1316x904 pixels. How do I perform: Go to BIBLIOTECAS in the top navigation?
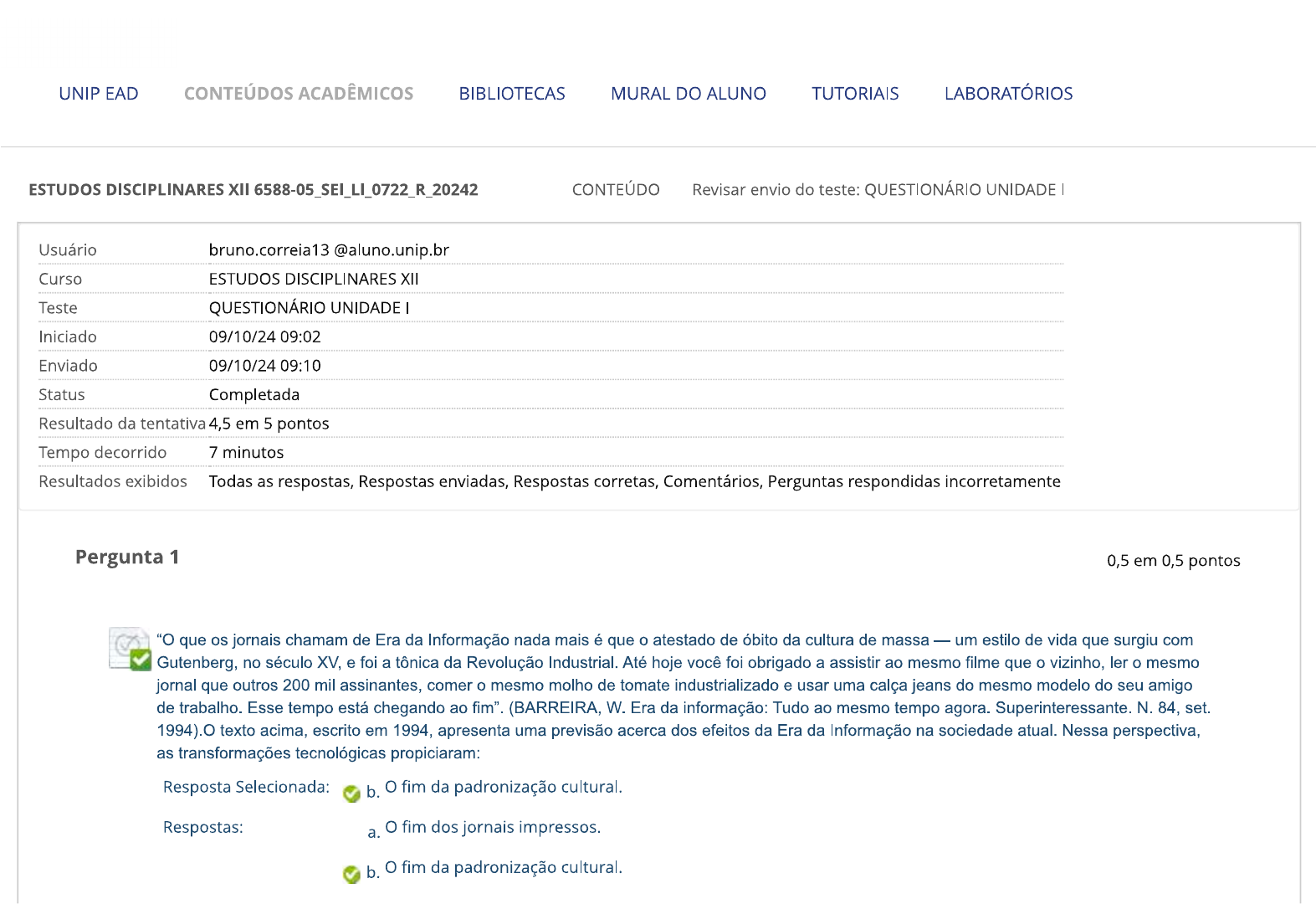[x=512, y=94]
